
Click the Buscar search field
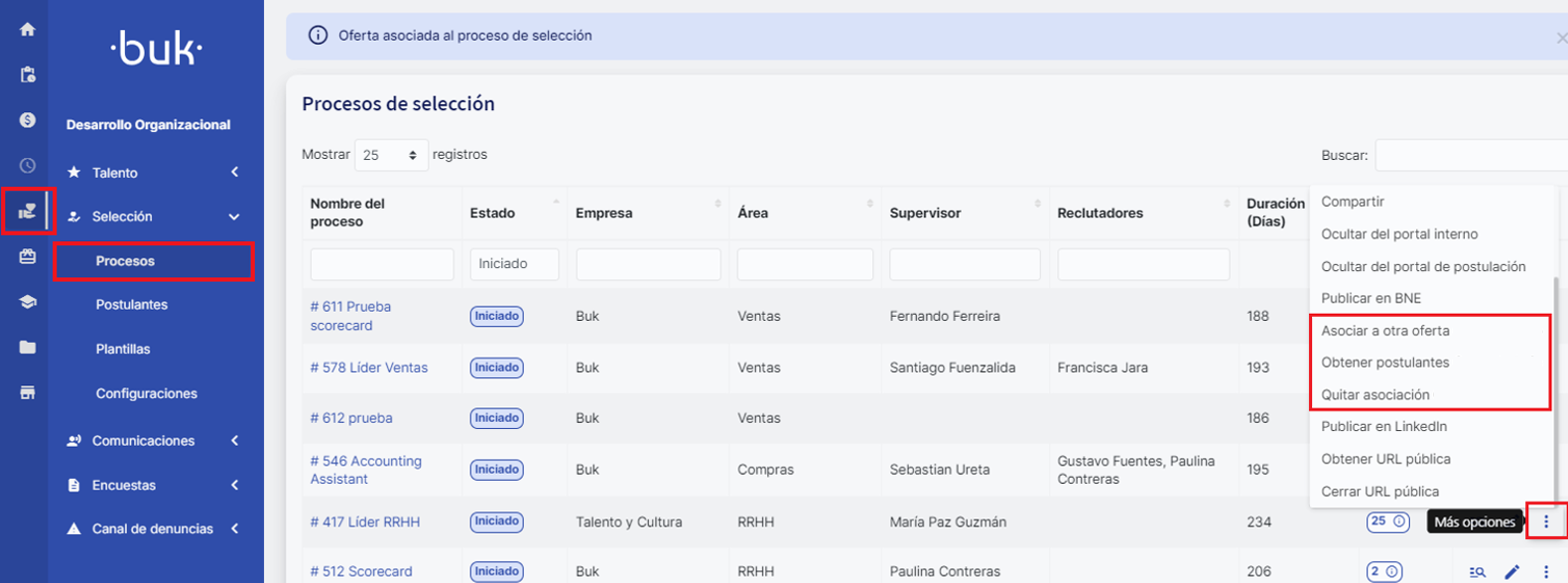[x=1472, y=155]
